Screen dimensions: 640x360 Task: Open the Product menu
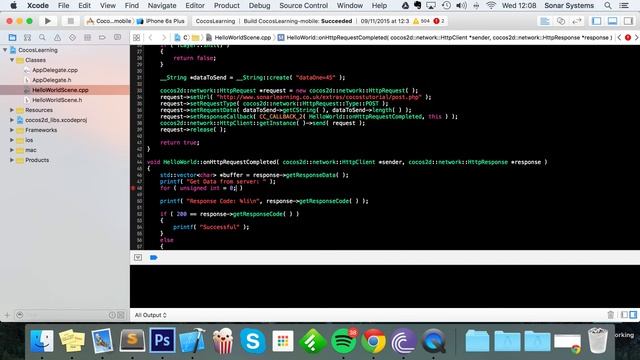pos(227,5)
